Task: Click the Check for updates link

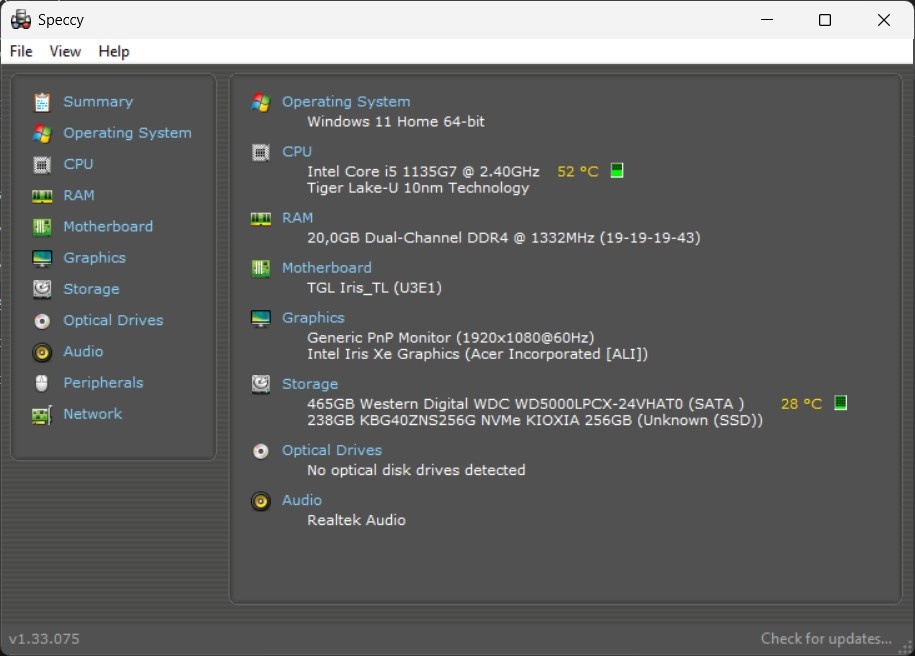Action: click(x=826, y=638)
